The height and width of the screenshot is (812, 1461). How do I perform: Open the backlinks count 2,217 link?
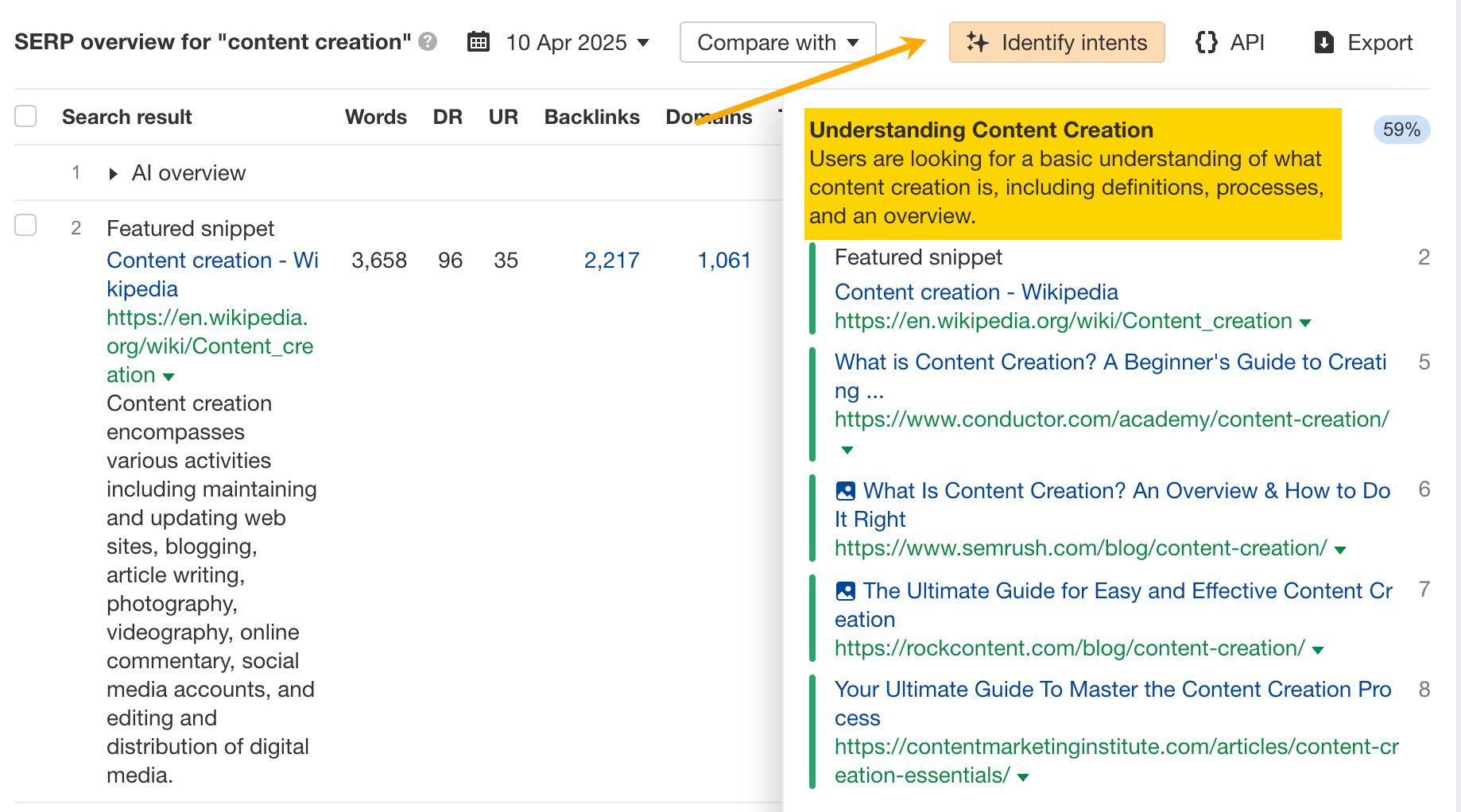coord(611,260)
